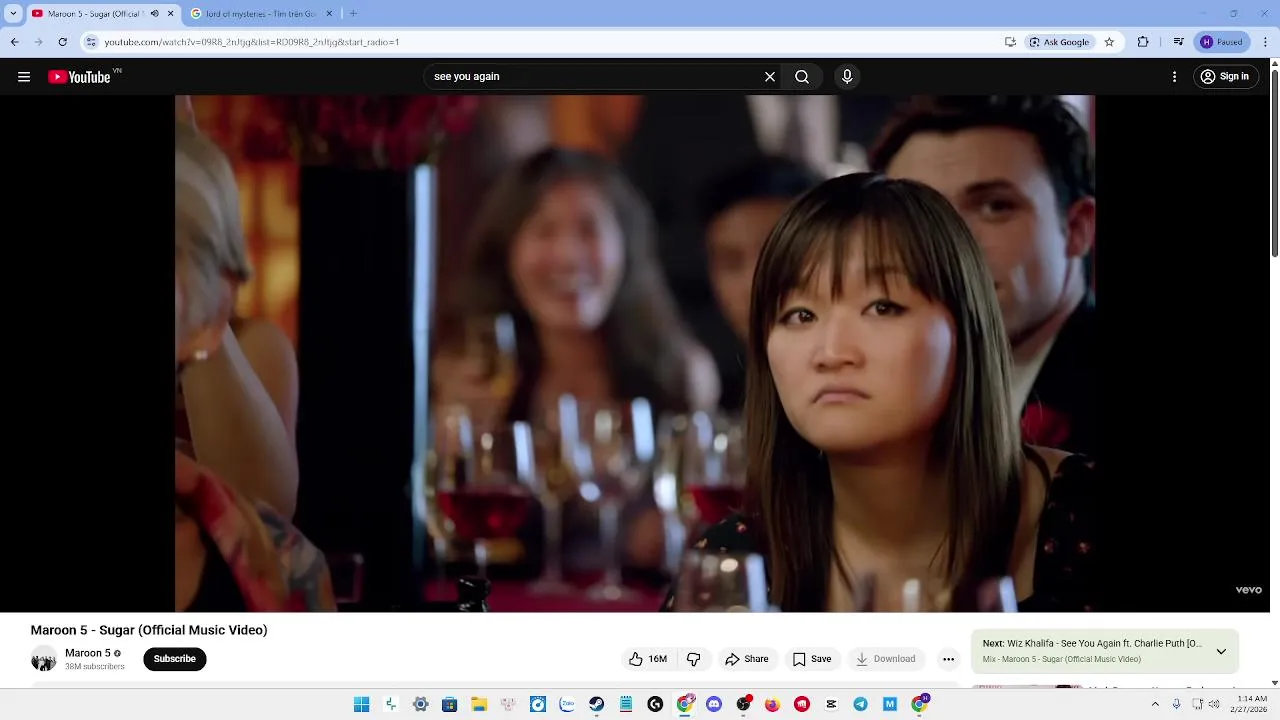
Task: Install app icon in address bar
Action: pos(1010,42)
